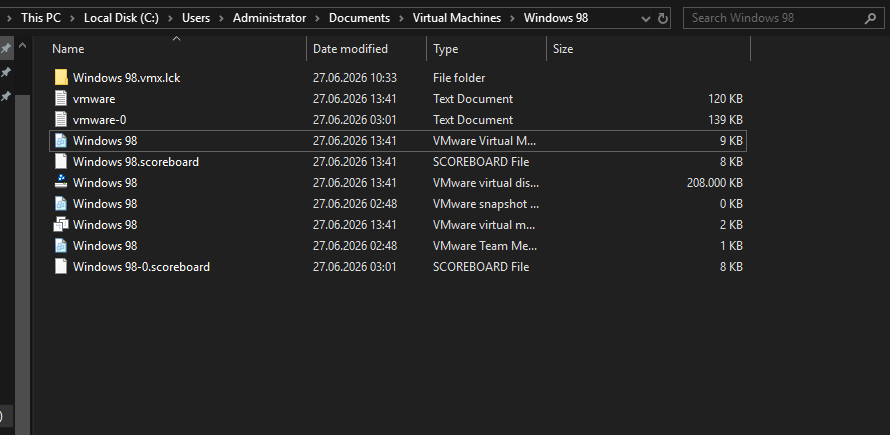The height and width of the screenshot is (435, 890).
Task: Click the VMware Team Me... type cell
Action: pyautogui.click(x=485, y=245)
